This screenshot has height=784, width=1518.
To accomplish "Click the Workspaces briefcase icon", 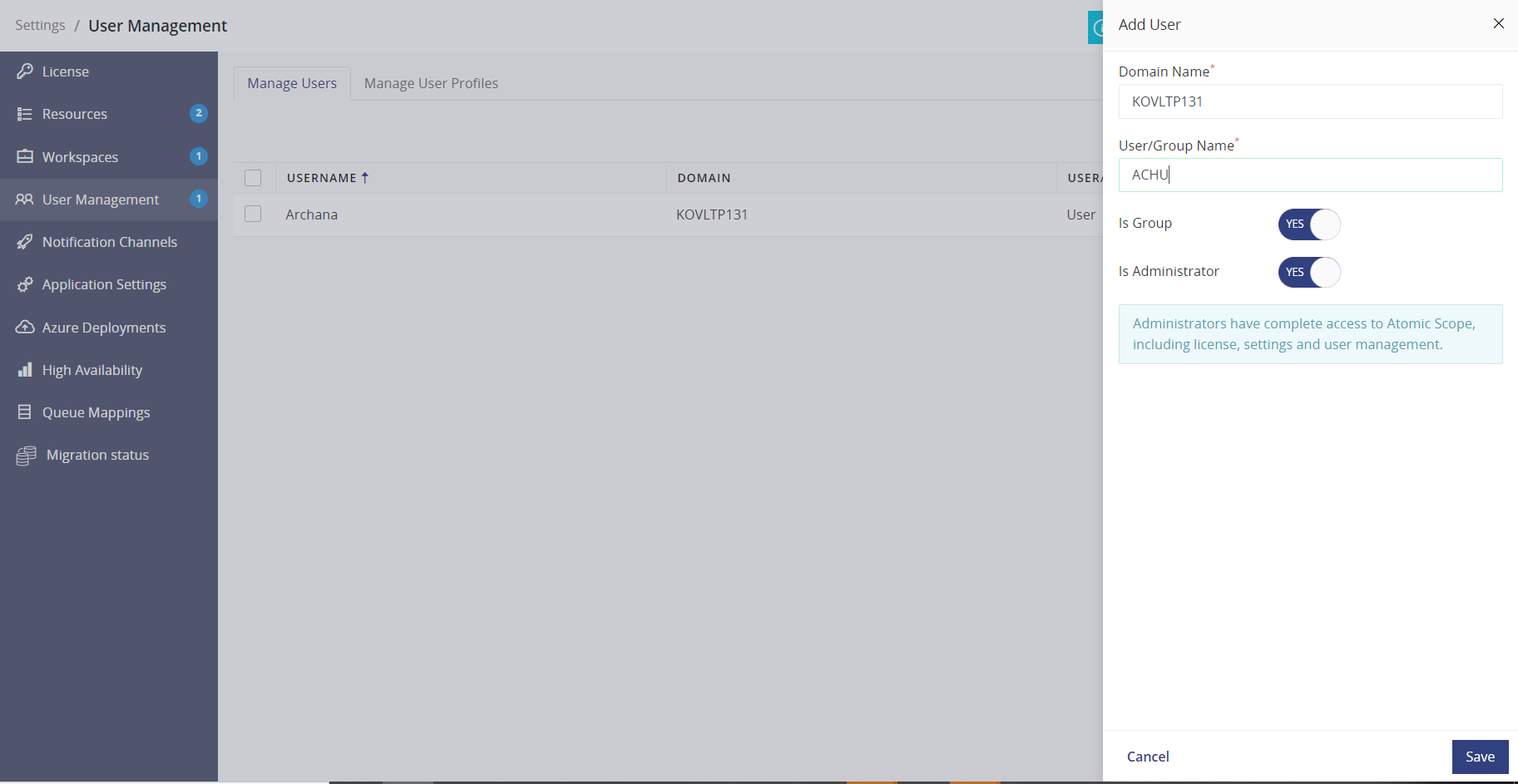I will click(x=25, y=156).
